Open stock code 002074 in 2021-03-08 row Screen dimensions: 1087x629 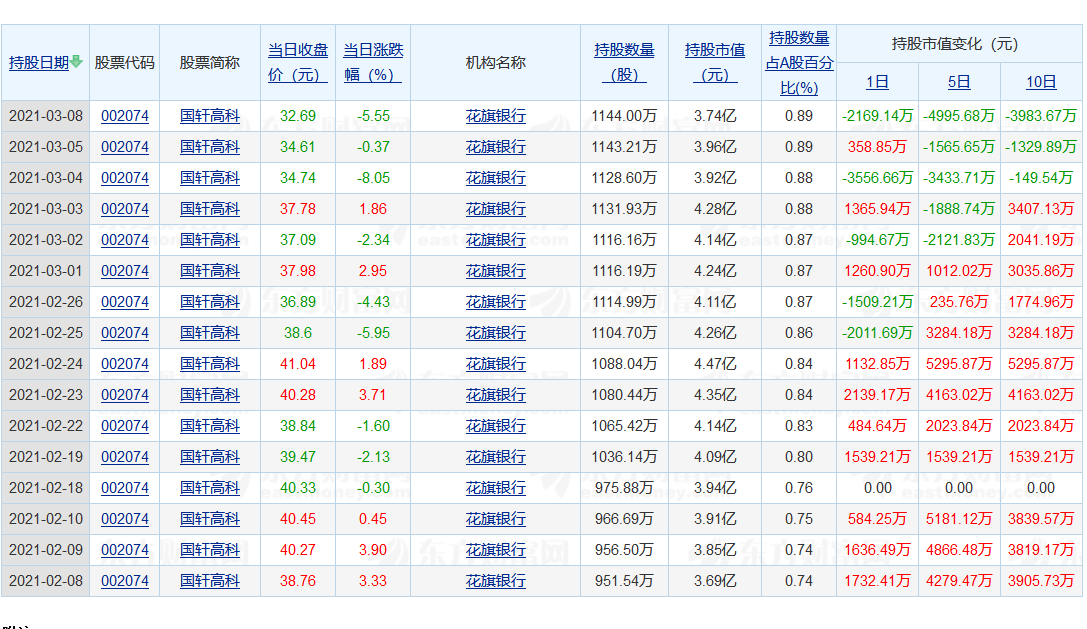point(125,116)
